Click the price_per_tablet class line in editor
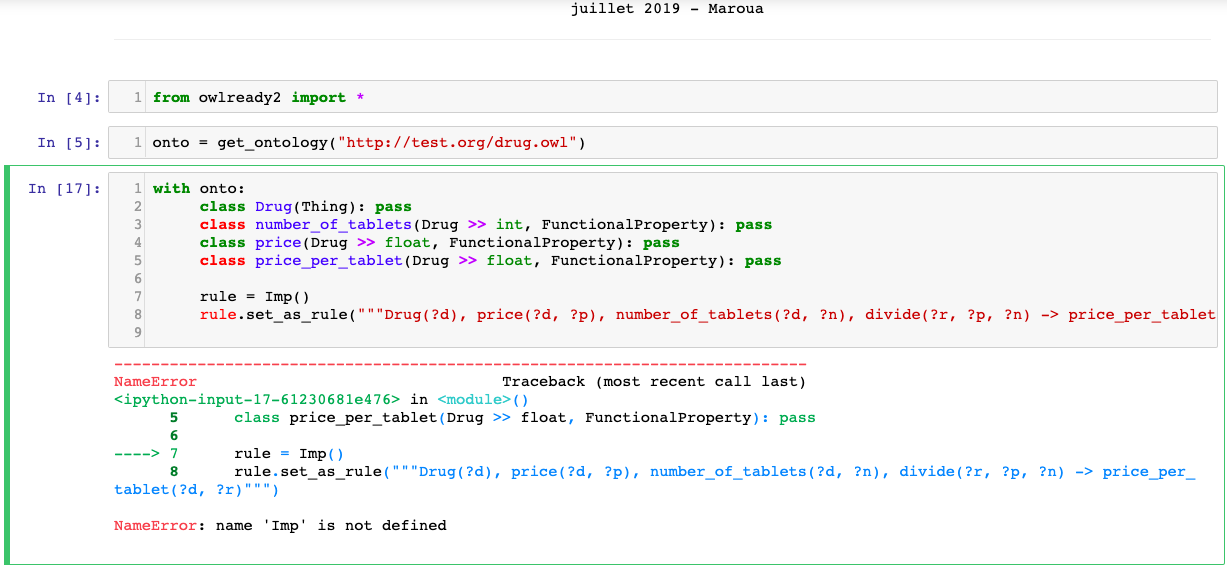 point(490,261)
